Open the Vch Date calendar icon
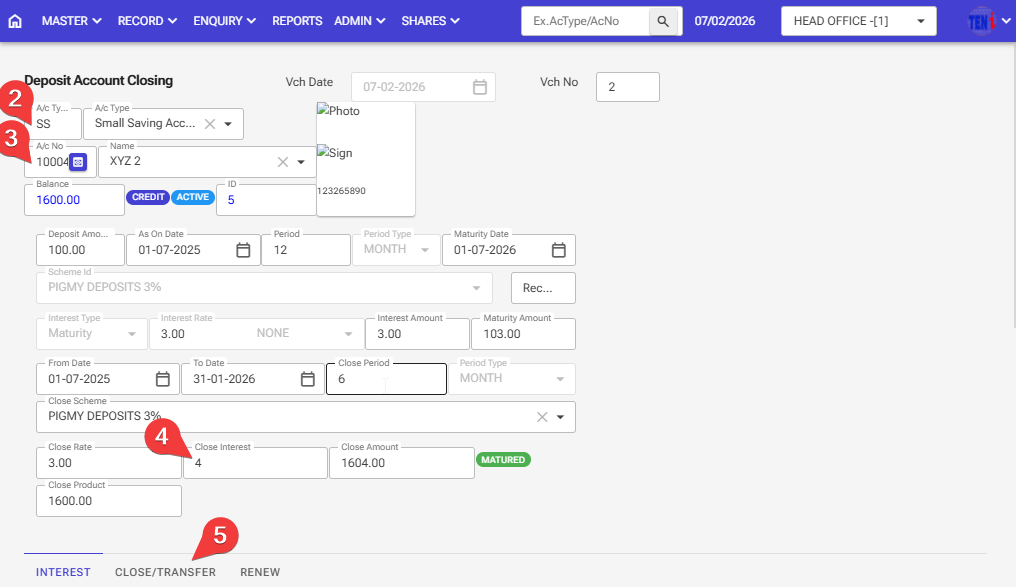This screenshot has height=587, width=1016. [479, 87]
